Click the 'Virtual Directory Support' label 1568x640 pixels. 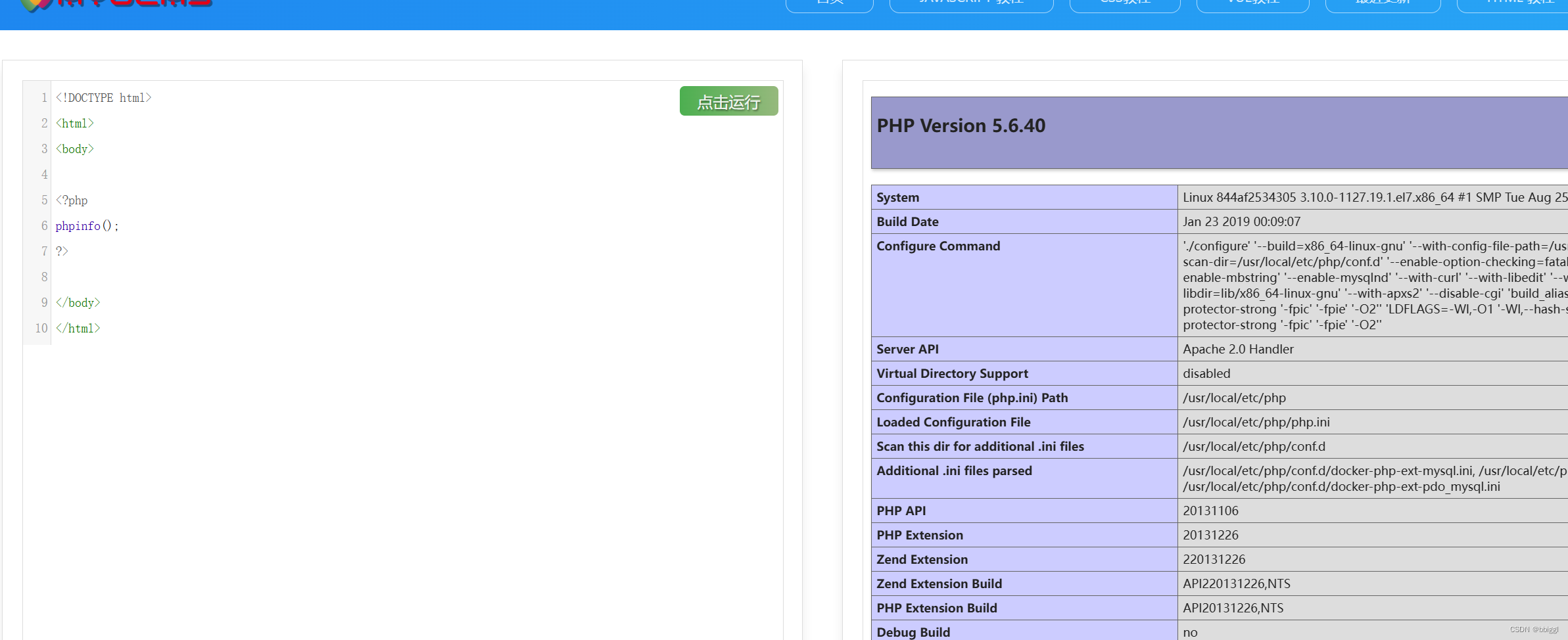pos(952,373)
